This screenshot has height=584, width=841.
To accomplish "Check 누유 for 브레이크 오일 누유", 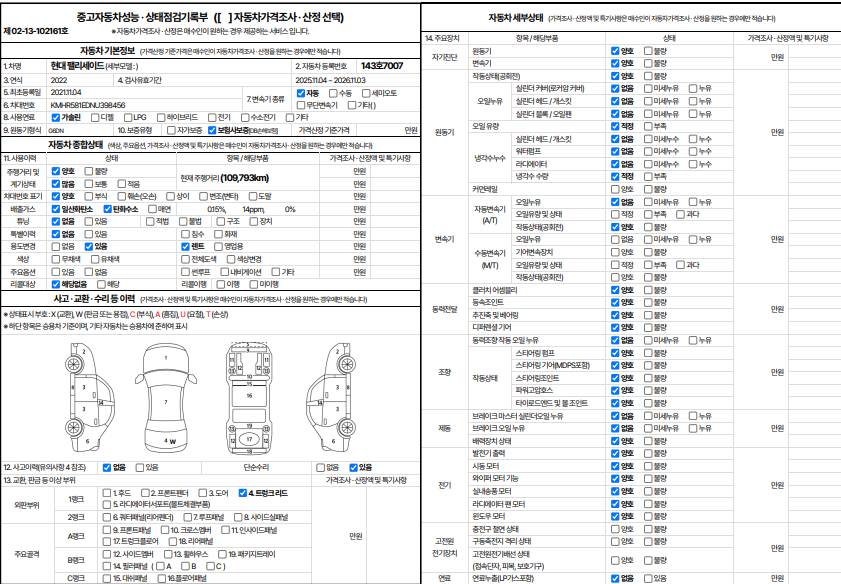I will 693,428.
